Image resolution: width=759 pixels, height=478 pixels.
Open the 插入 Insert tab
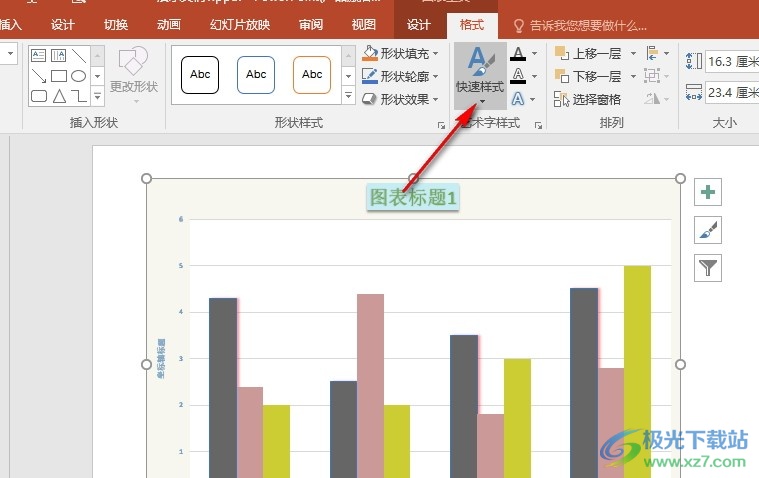click(10, 24)
